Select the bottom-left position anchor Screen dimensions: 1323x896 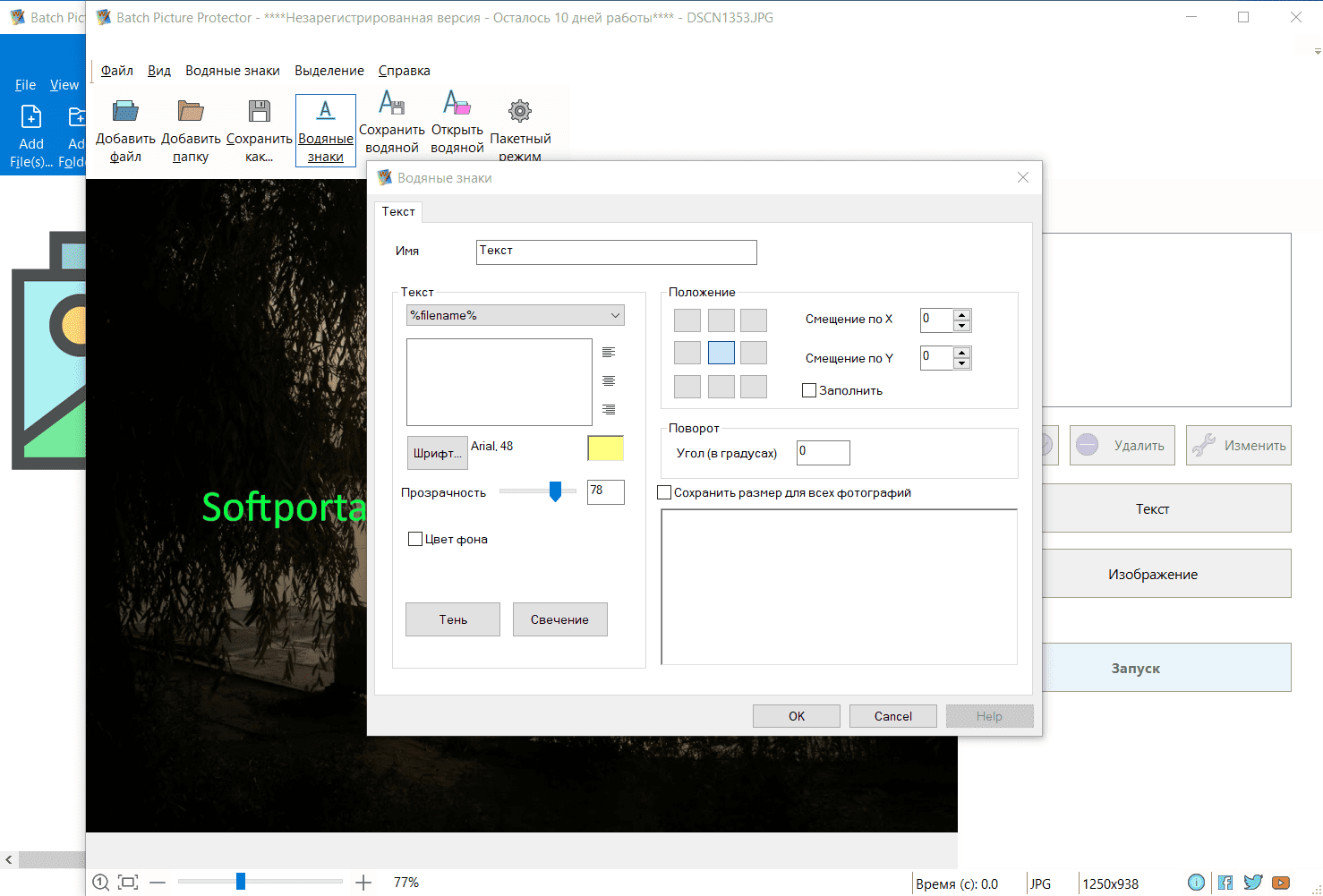pos(687,387)
